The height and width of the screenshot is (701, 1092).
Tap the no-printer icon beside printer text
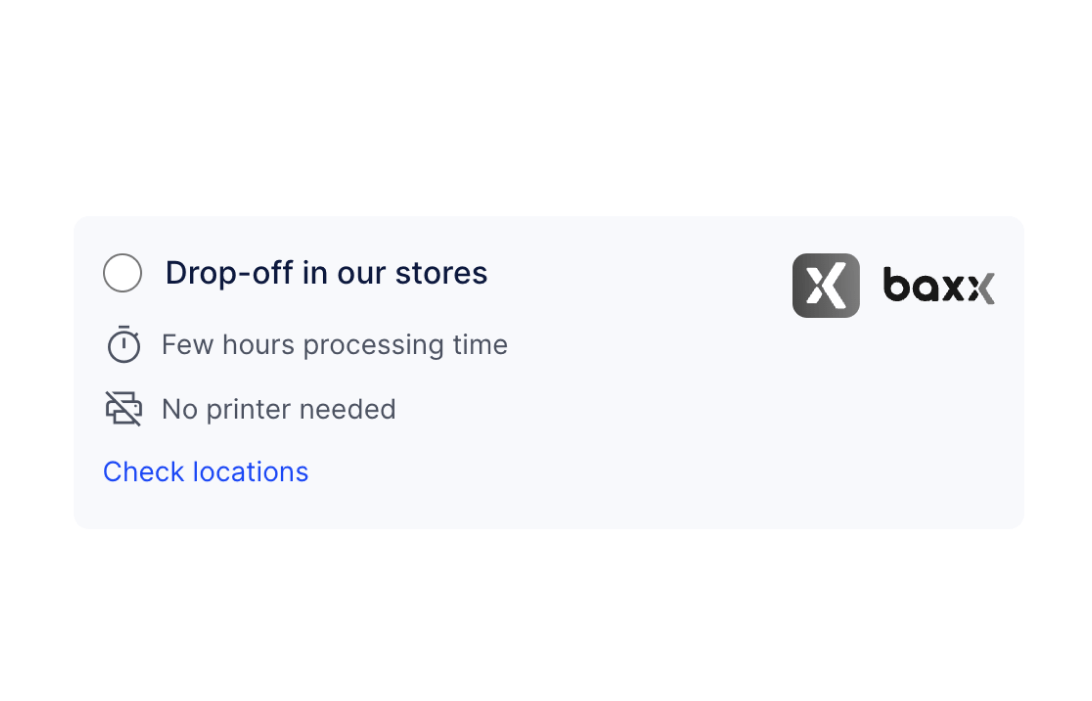pos(124,409)
